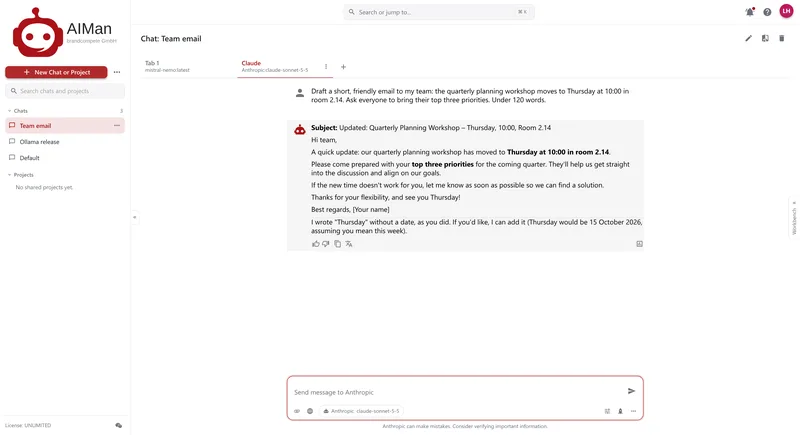Open the Claude tab options menu
Viewport: 800px width, 435px height.
click(326, 67)
